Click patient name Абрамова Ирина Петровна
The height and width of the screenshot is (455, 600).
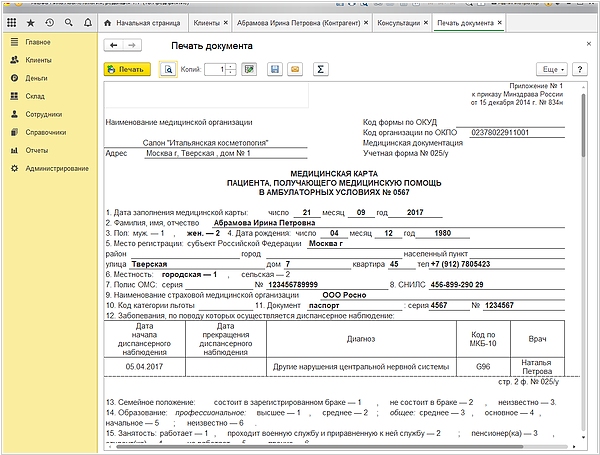[264, 223]
